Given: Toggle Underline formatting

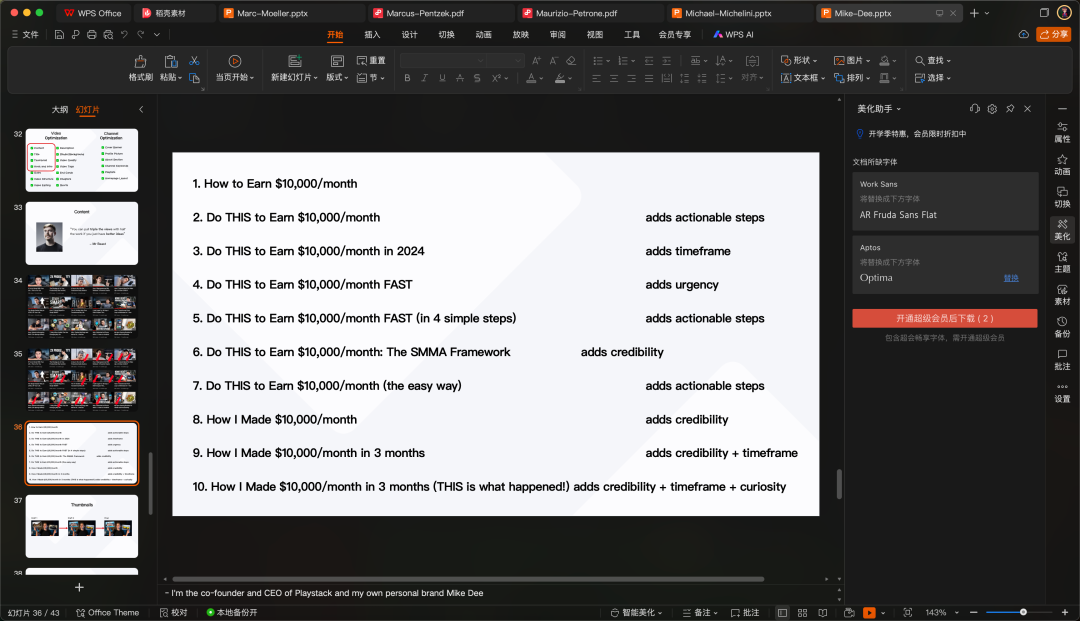Looking at the screenshot, I should (442, 78).
